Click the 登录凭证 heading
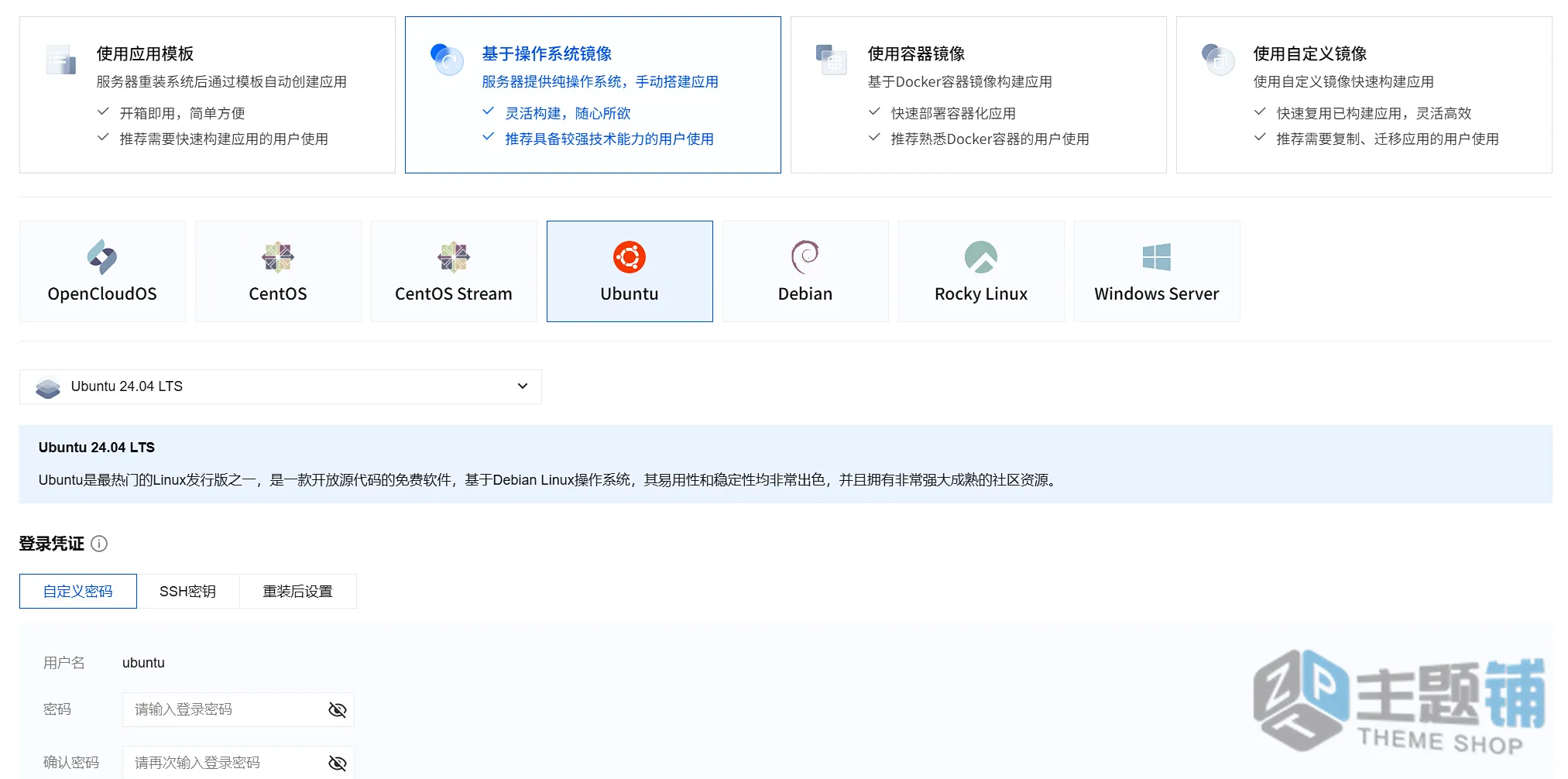 tap(51, 544)
